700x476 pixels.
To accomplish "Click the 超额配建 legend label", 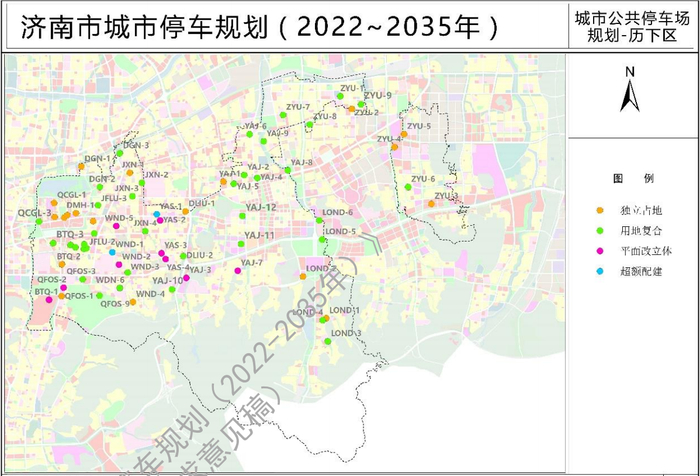I will (641, 271).
